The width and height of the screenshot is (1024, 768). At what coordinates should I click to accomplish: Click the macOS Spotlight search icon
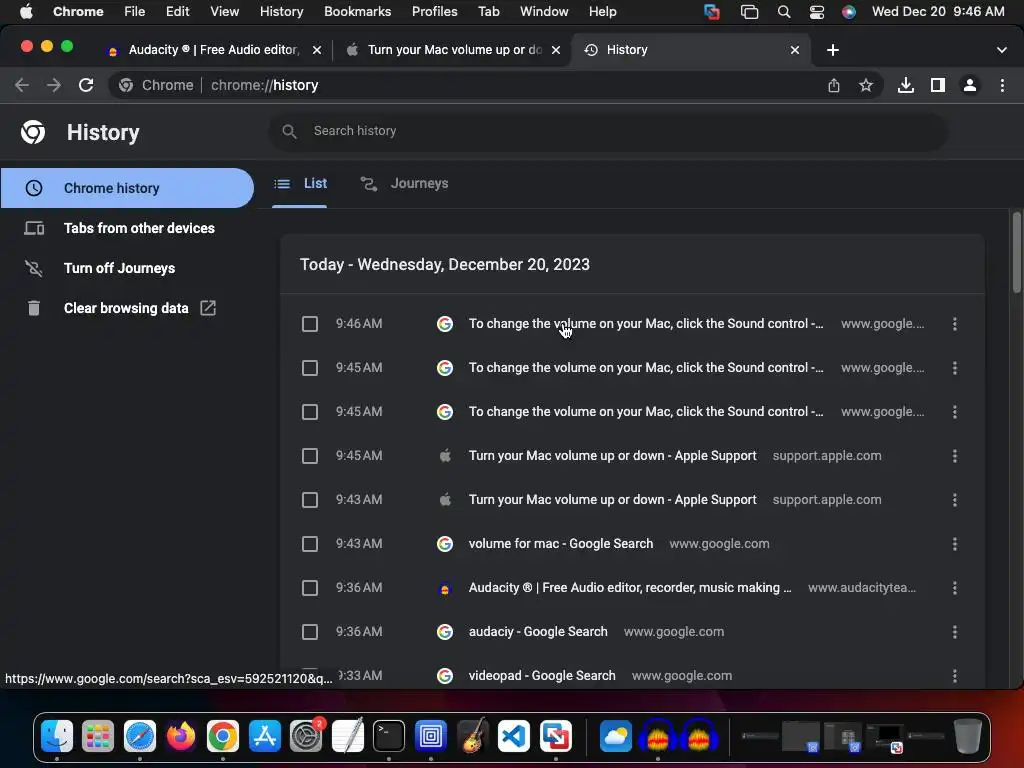coord(784,12)
